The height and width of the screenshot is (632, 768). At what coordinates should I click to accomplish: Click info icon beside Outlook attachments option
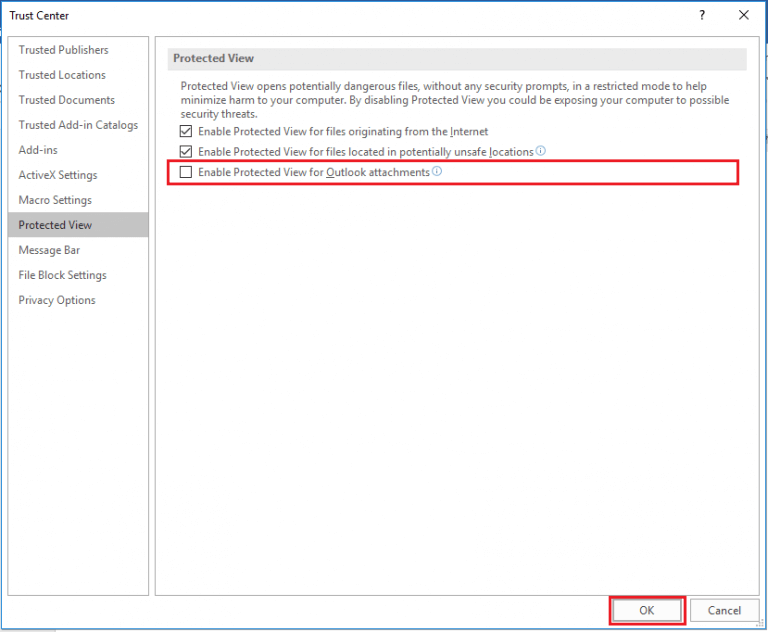coord(436,171)
